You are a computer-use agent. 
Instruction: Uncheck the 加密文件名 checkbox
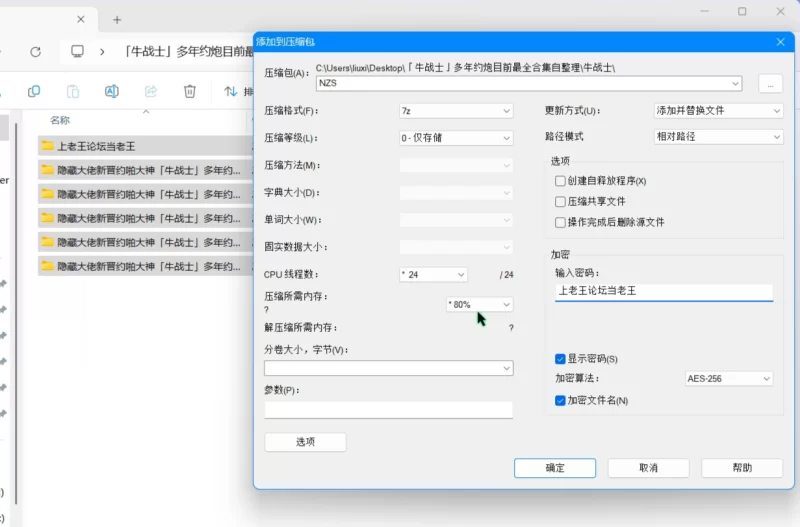560,400
